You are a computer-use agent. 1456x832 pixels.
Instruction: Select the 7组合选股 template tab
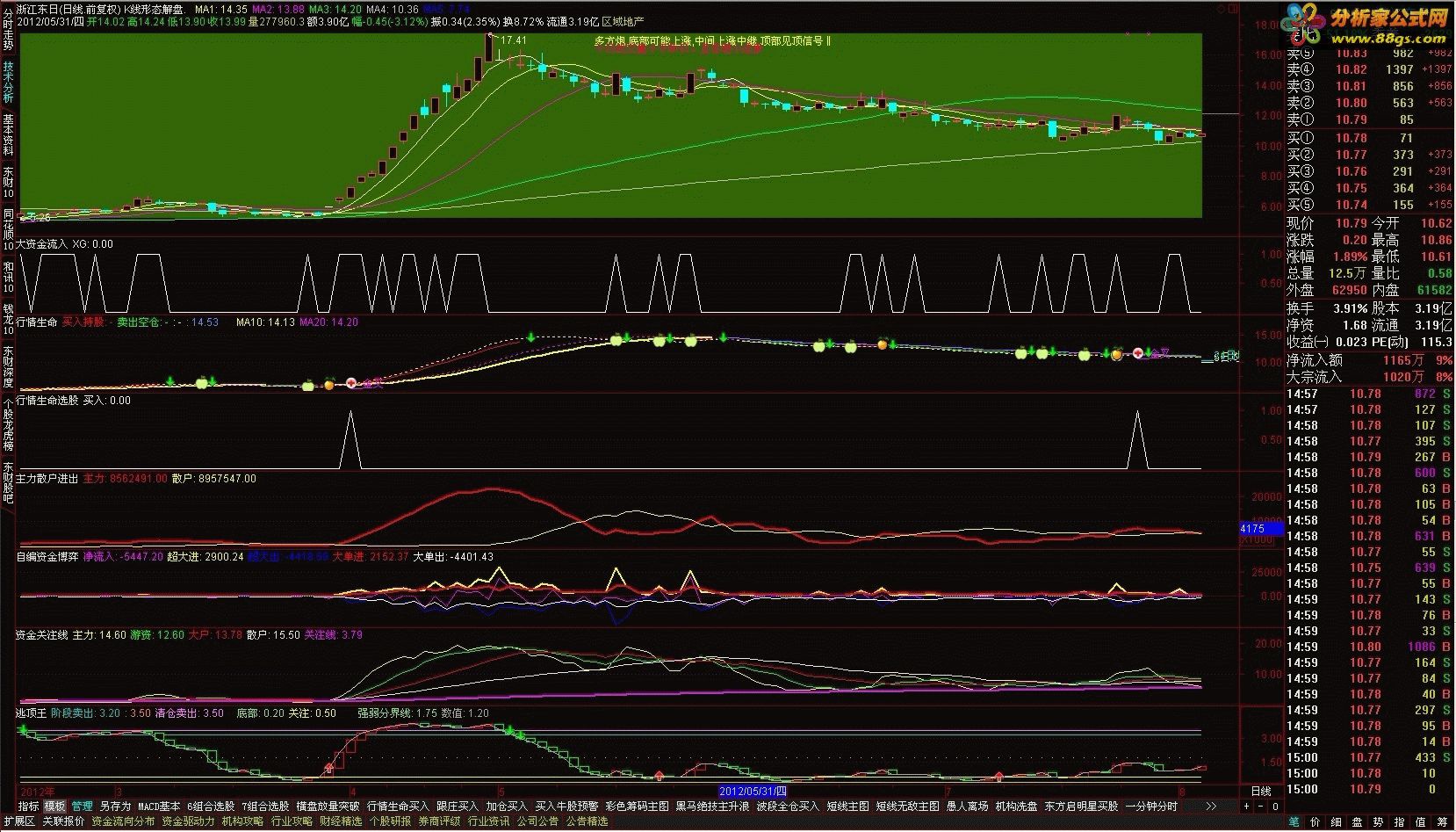click(265, 806)
